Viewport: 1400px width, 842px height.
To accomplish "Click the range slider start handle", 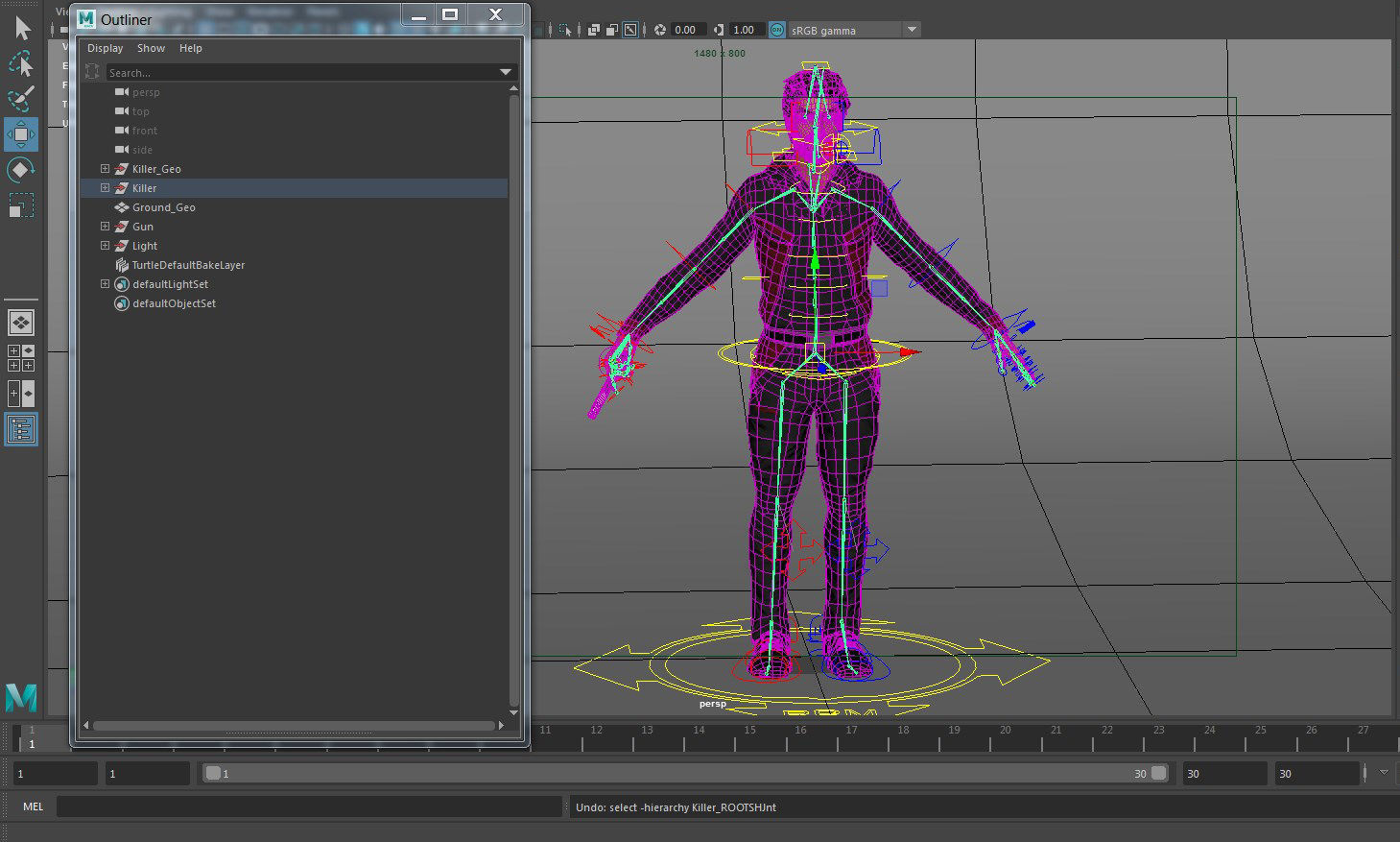I will (213, 773).
